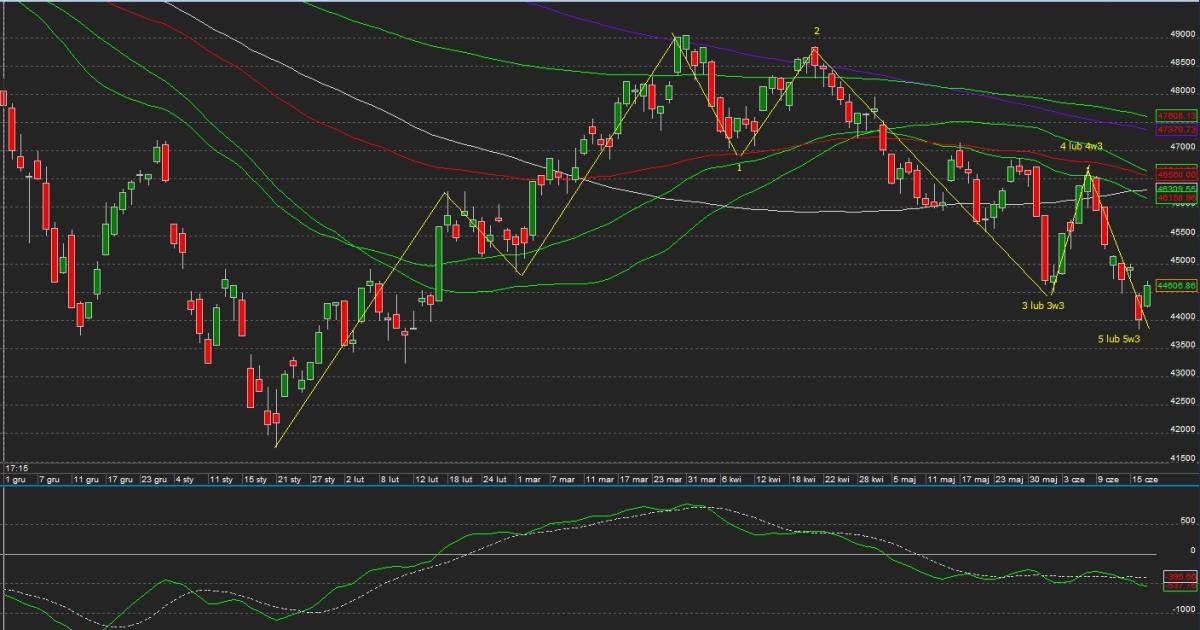Click the -1000 level on oscillator scale

(1183, 607)
